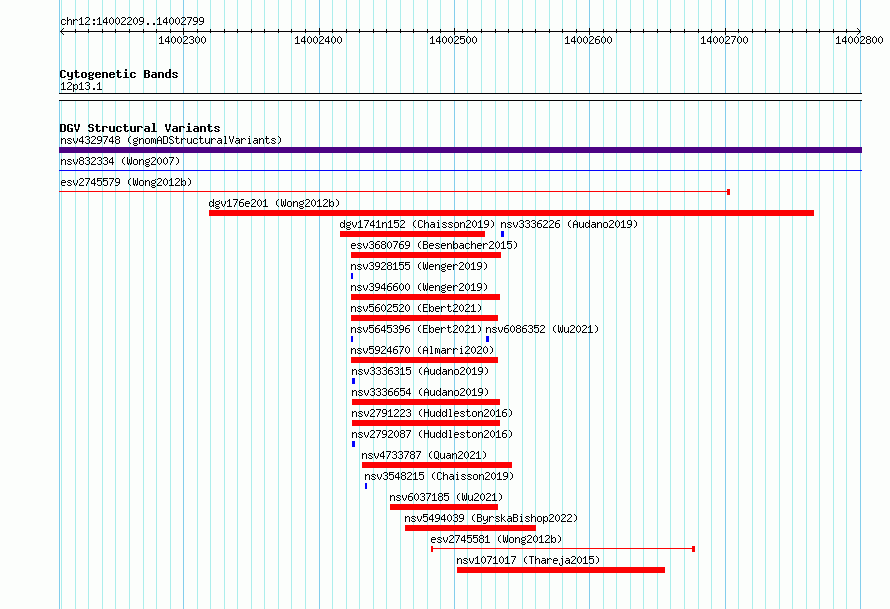Screen dimensions: 890x609
Task: Click the red nsv5494039 variant bar
Action: coord(471,528)
